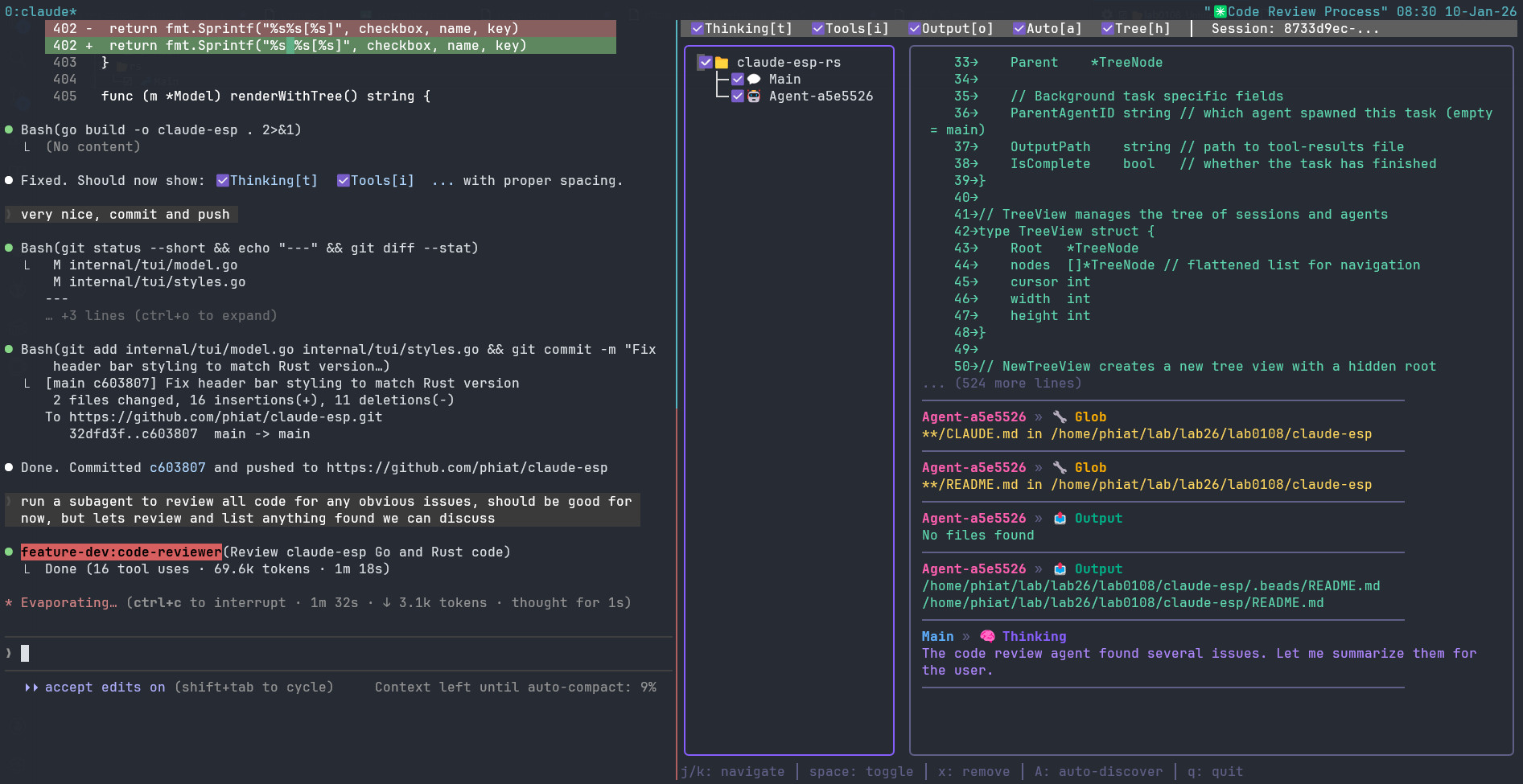Image resolution: width=1523 pixels, height=784 pixels.
Task: Click the wrench icon for the README.md Glob
Action: tap(1060, 468)
